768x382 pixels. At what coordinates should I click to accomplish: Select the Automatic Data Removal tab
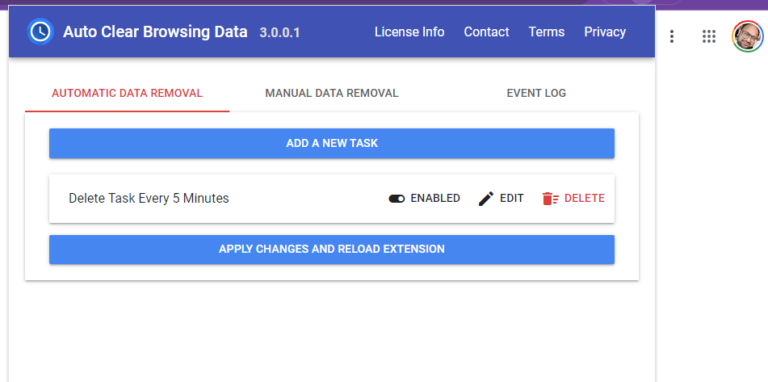(127, 93)
